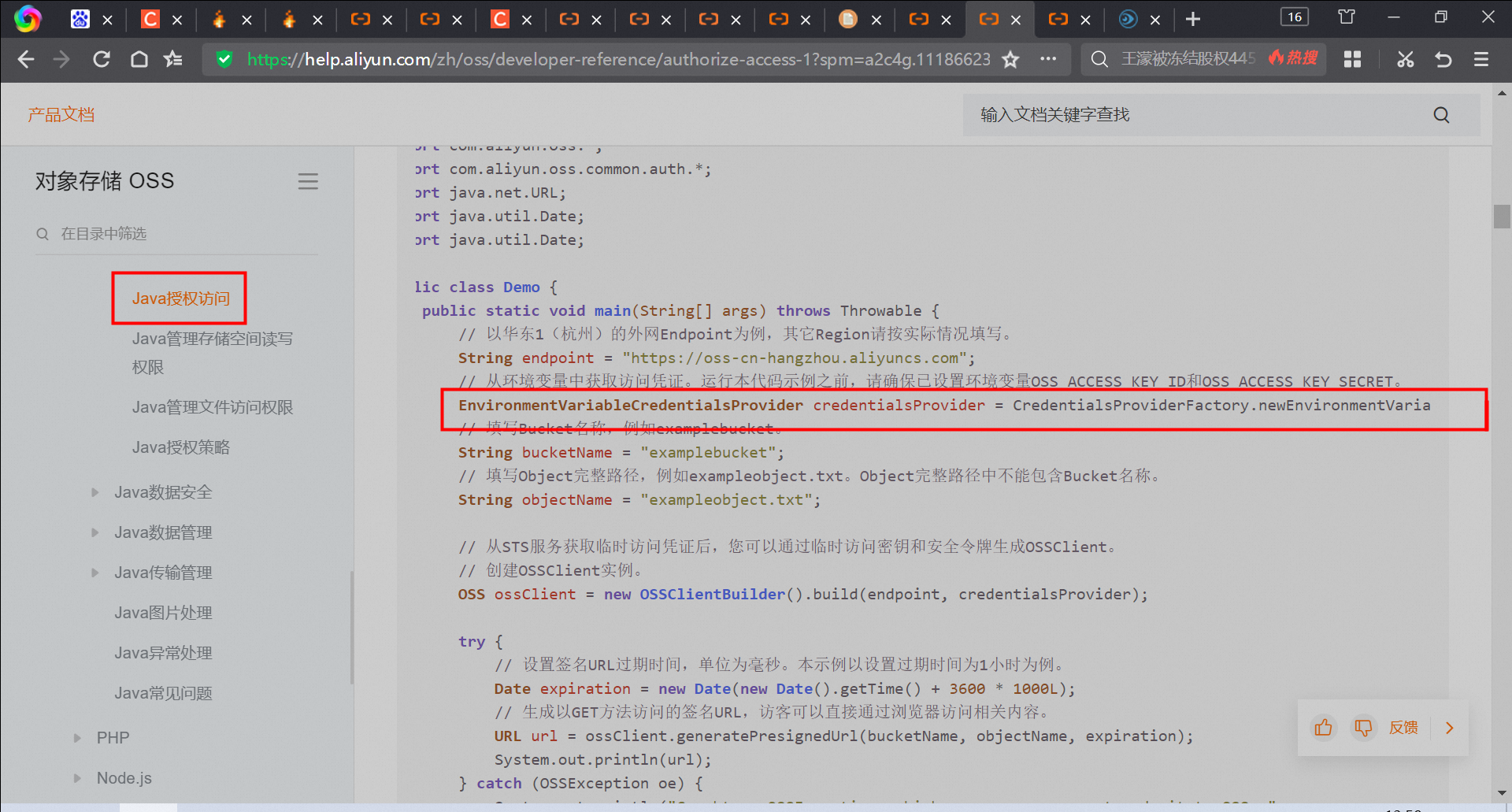Click the browser search magnifier icon
This screenshot has width=1512, height=812.
pyautogui.click(x=1099, y=59)
